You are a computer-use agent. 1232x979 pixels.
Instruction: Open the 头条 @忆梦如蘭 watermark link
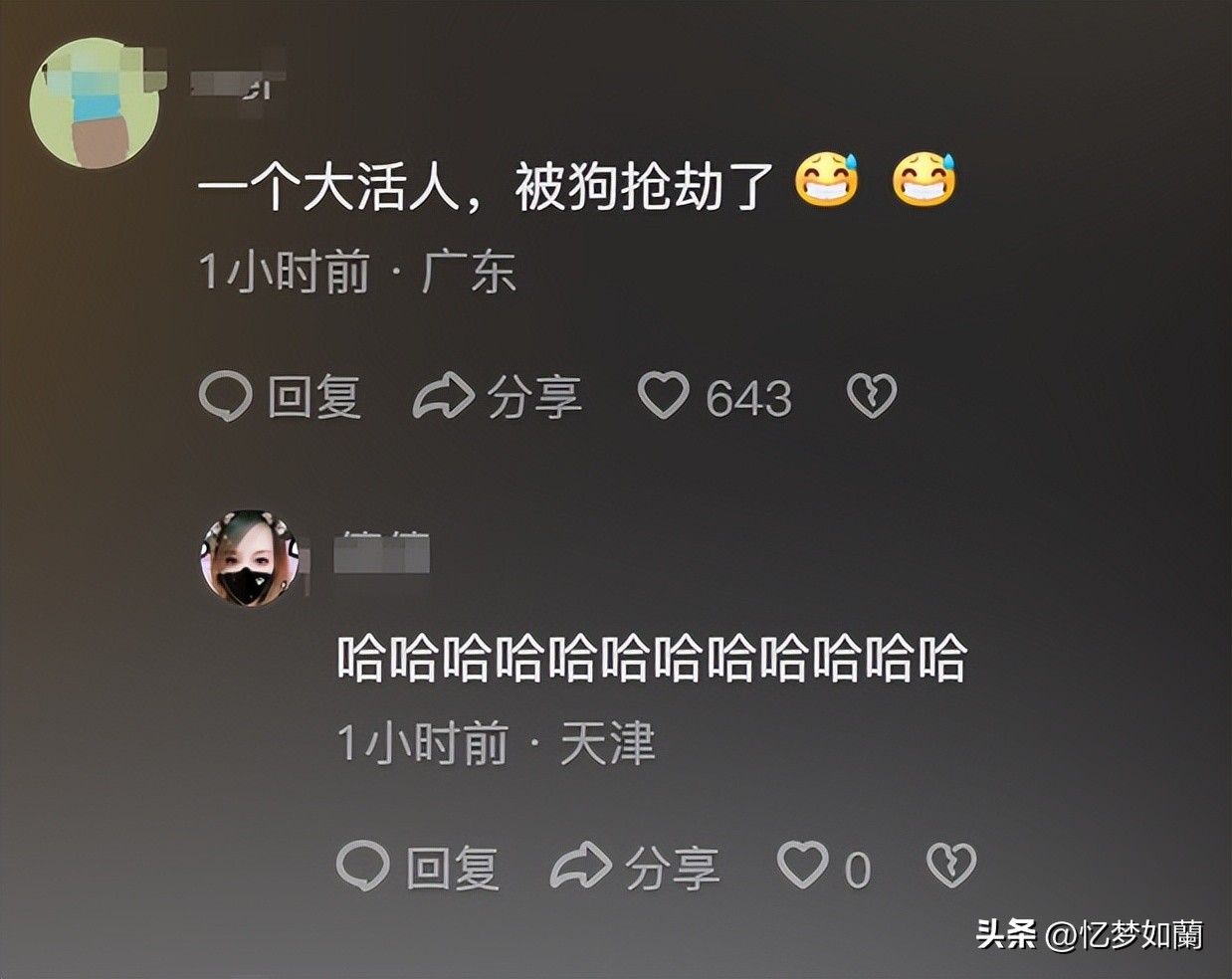tap(1090, 934)
